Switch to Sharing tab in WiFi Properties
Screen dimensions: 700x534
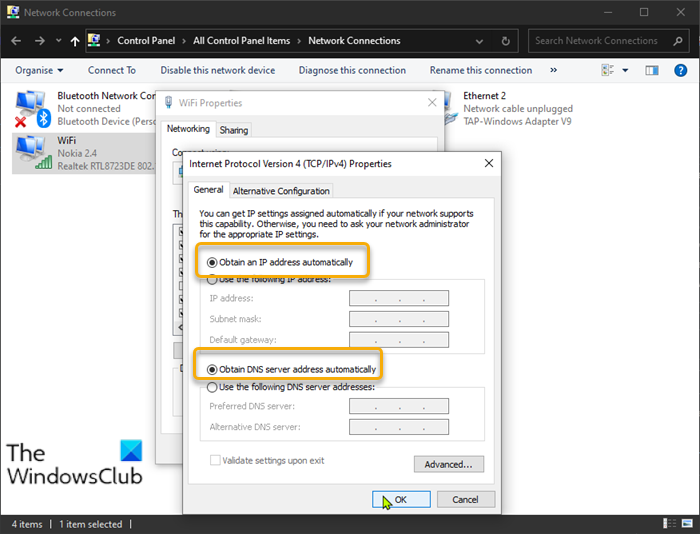[234, 130]
